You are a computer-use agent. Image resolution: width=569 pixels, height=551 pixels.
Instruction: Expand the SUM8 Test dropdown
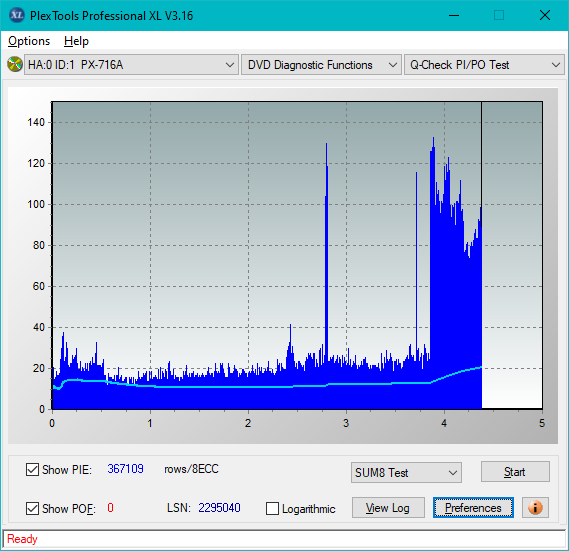pos(406,473)
